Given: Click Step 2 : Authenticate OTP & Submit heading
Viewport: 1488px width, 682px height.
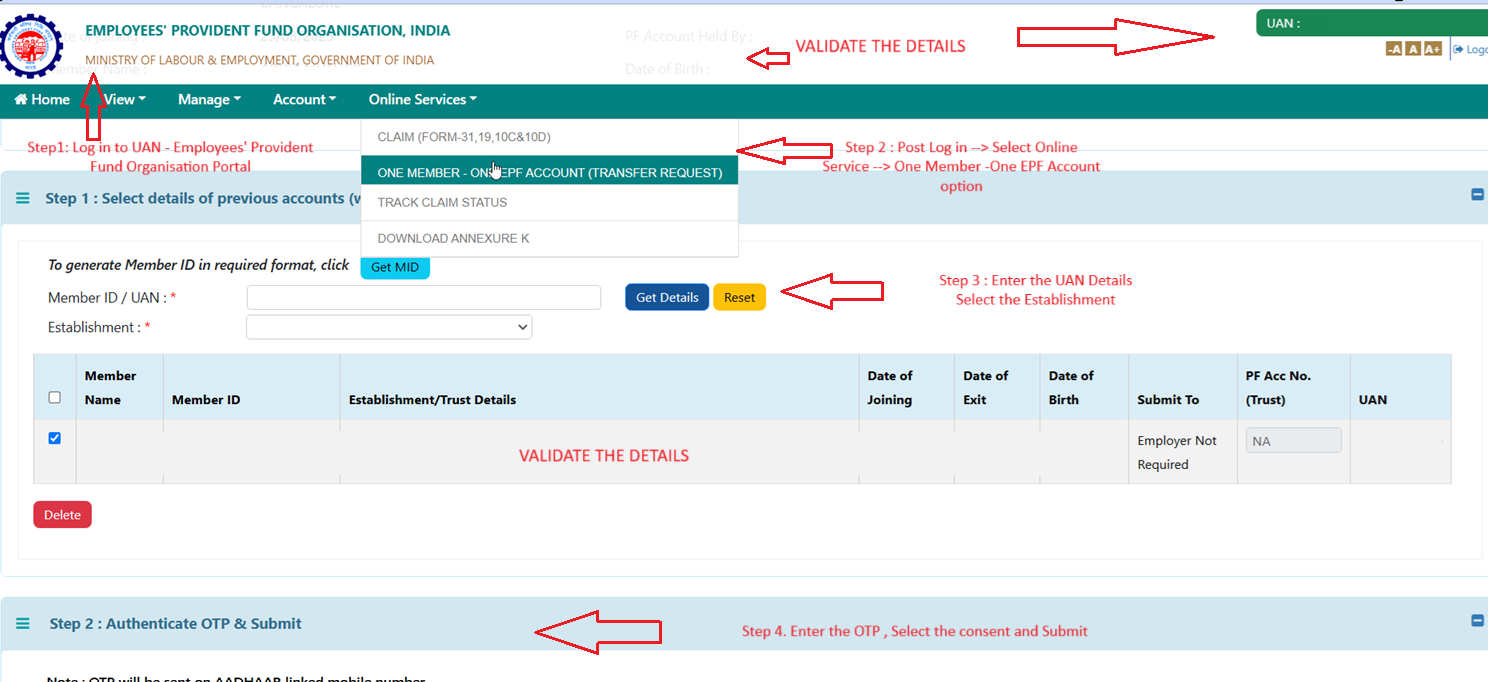Looking at the screenshot, I should coord(176,624).
